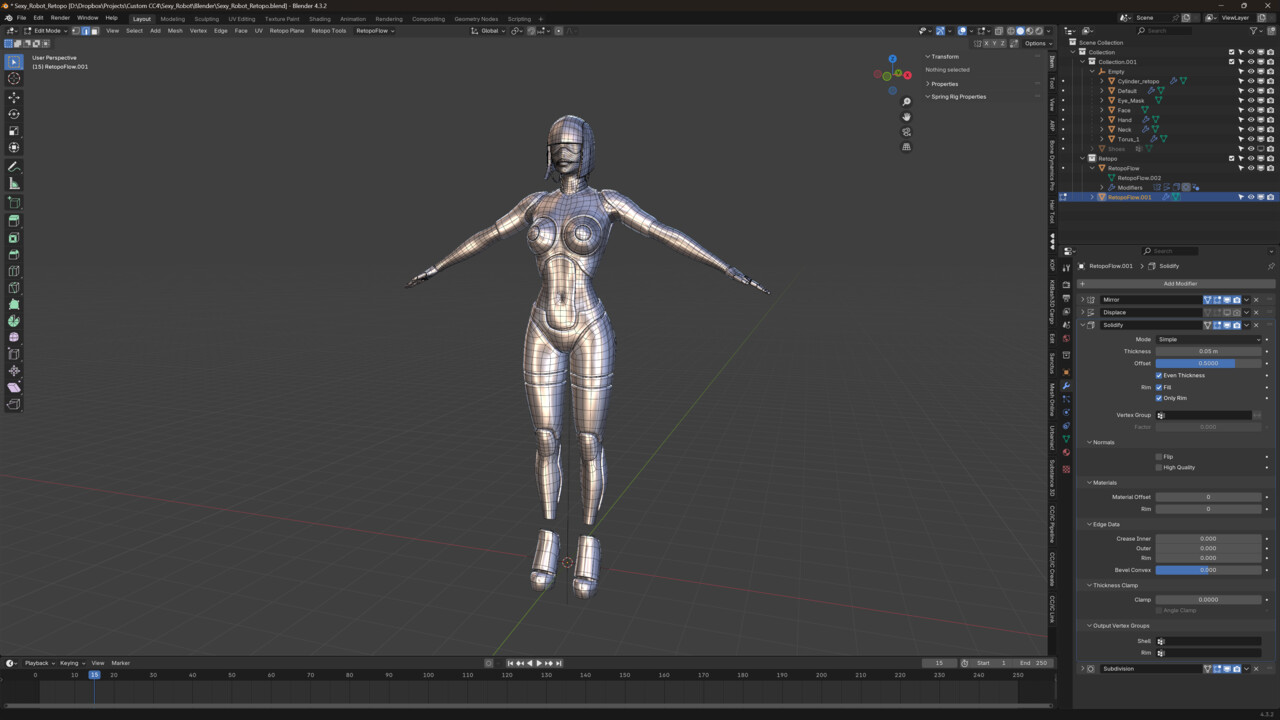Open the Edit Mode dropdown
The image size is (1280, 720).
tap(47, 31)
